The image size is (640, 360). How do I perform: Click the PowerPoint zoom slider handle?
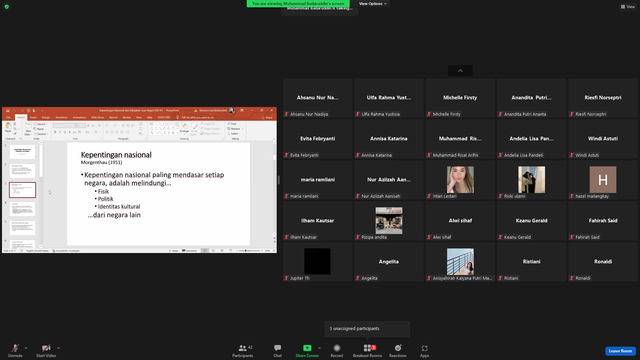[245, 251]
